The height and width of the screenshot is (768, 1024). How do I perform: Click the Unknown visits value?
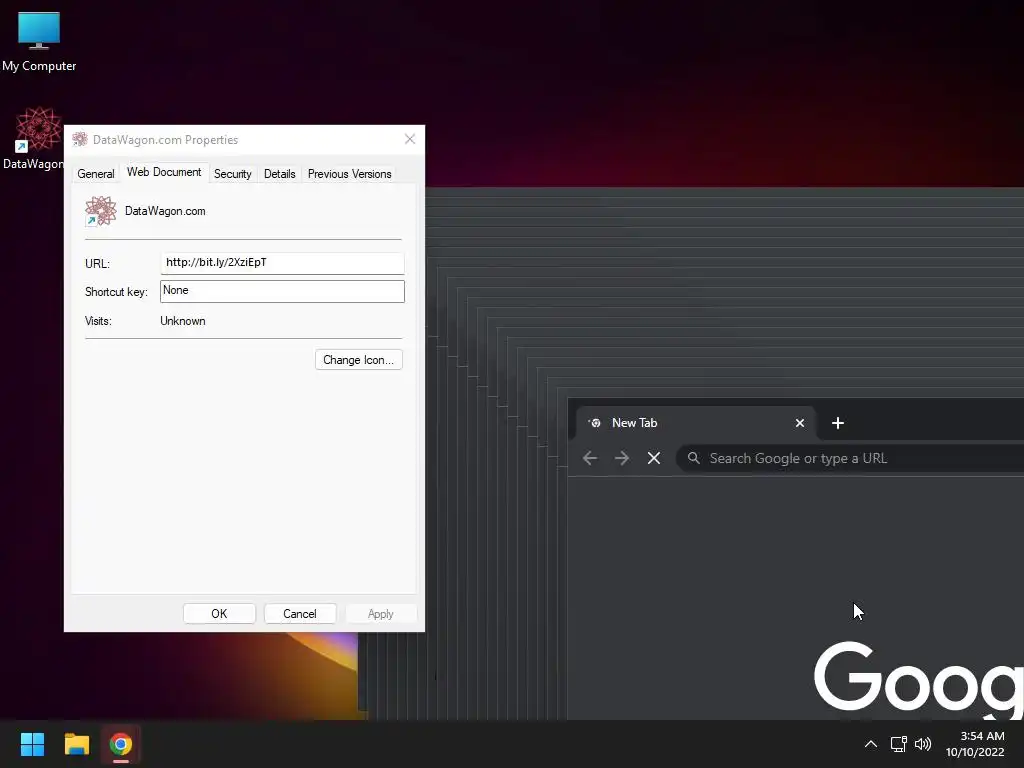(183, 321)
